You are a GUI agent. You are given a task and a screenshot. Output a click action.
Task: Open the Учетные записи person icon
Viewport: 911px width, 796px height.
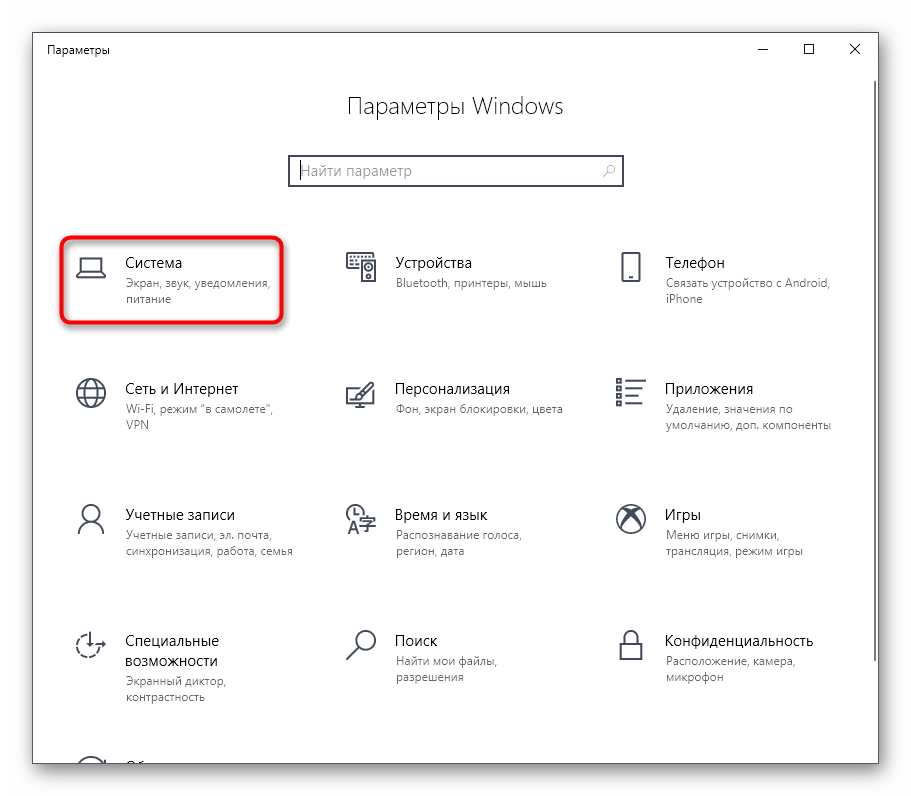pos(91,519)
